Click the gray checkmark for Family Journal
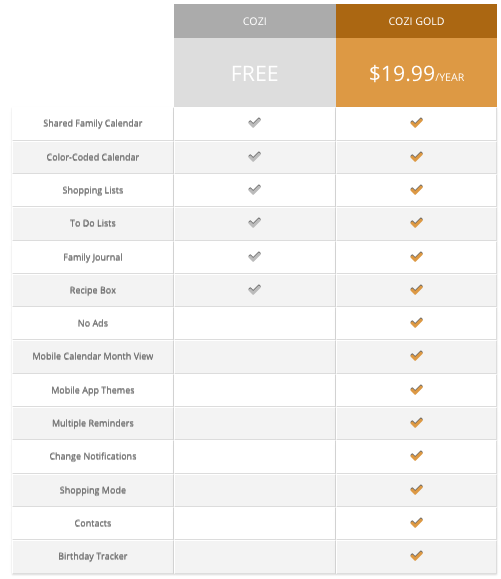The image size is (501, 579). (x=254, y=256)
